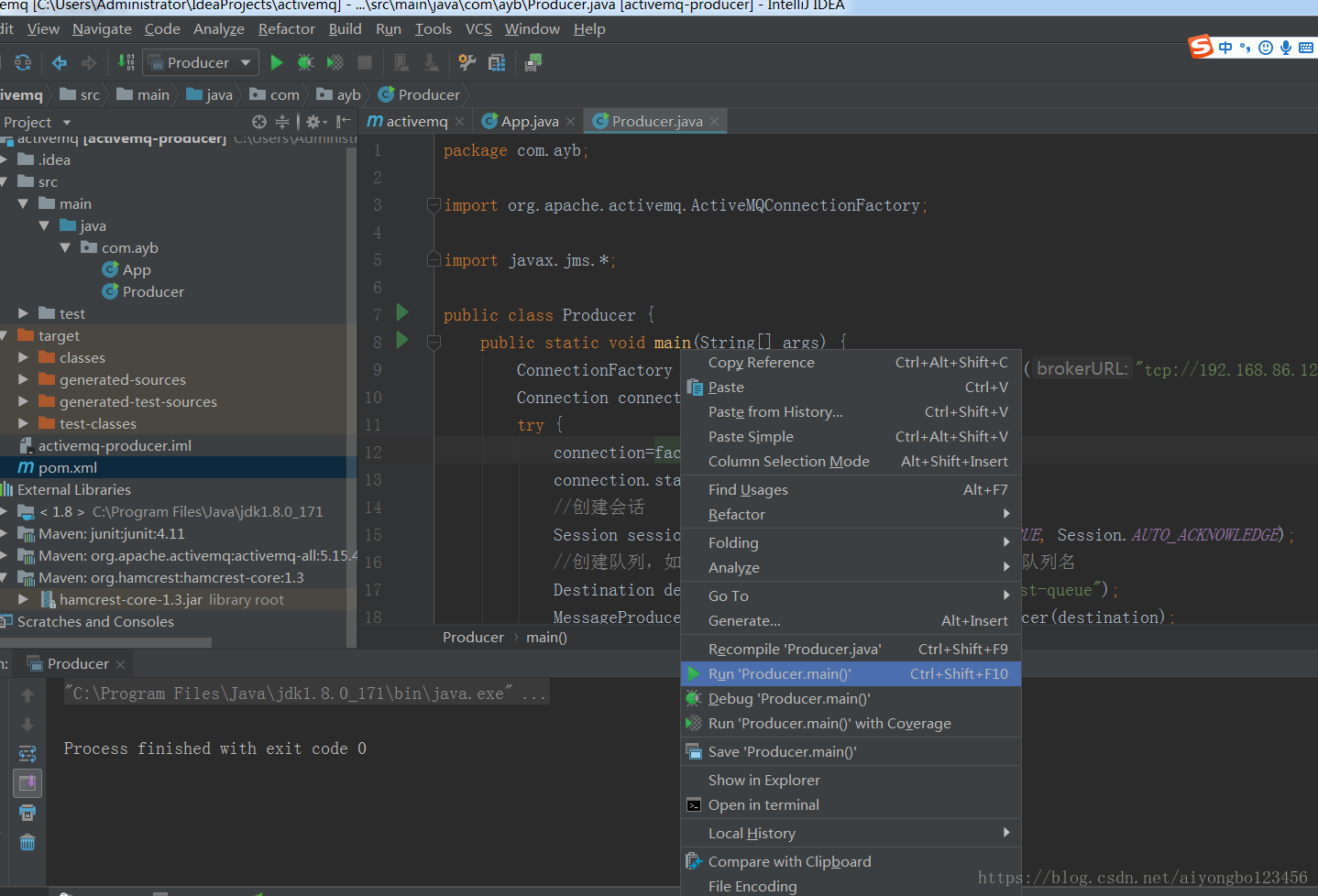
Task: Navigate forward with the grey right arrow
Action: [x=89, y=62]
